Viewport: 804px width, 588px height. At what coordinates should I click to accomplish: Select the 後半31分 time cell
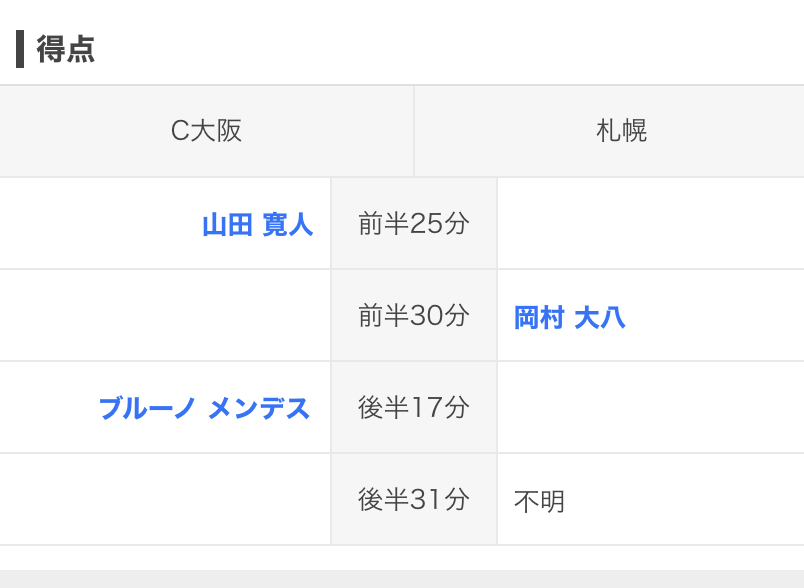413,500
